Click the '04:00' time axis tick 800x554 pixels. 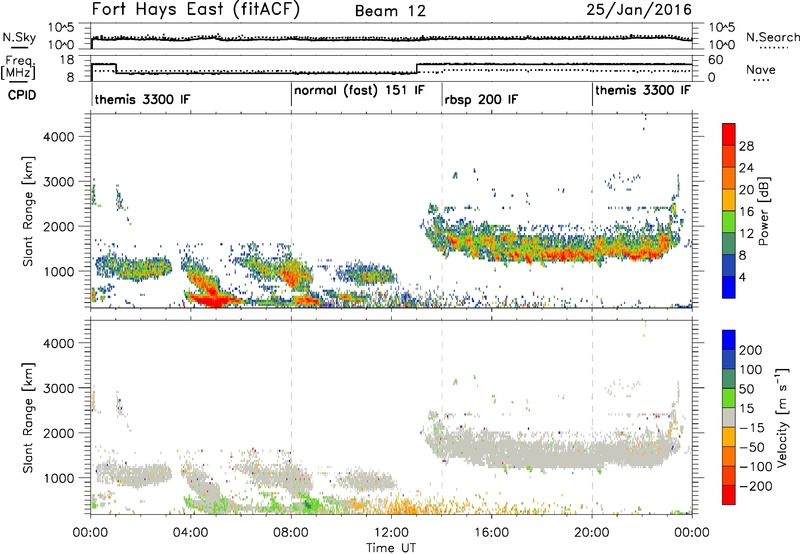click(191, 533)
